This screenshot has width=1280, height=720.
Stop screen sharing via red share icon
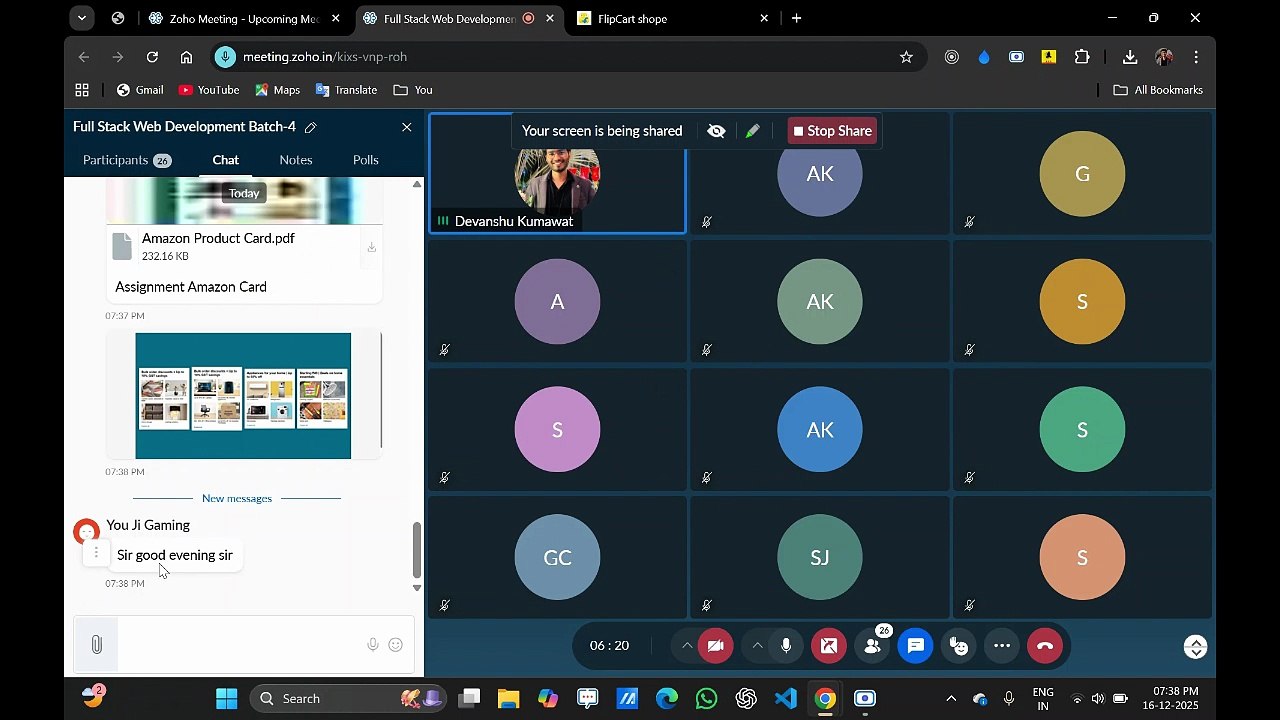829,646
